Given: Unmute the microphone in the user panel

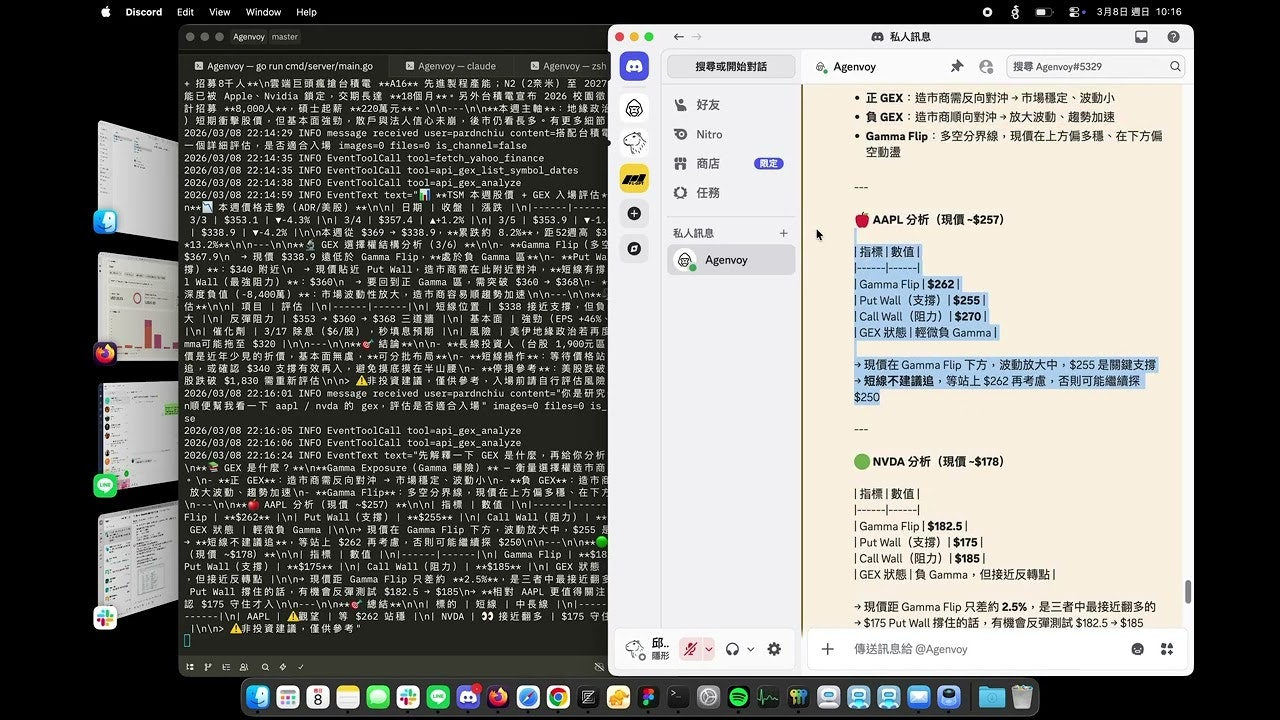Looking at the screenshot, I should 690,649.
